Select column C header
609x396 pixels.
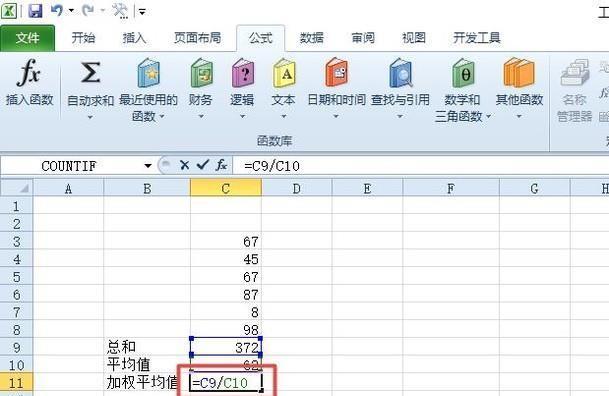click(226, 188)
